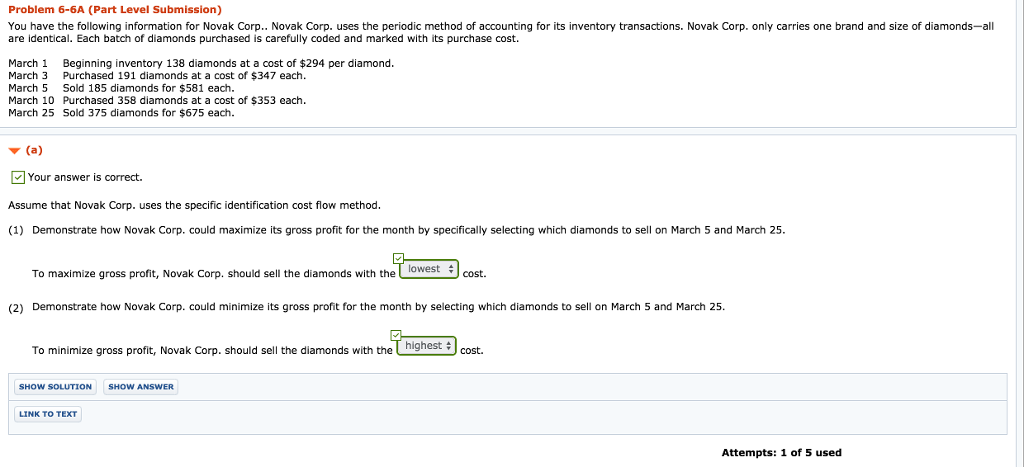This screenshot has height=467, width=1024.
Task: Click 'Assume that Novak Corp. uses the specific identification' sentence
Action: pos(194,206)
